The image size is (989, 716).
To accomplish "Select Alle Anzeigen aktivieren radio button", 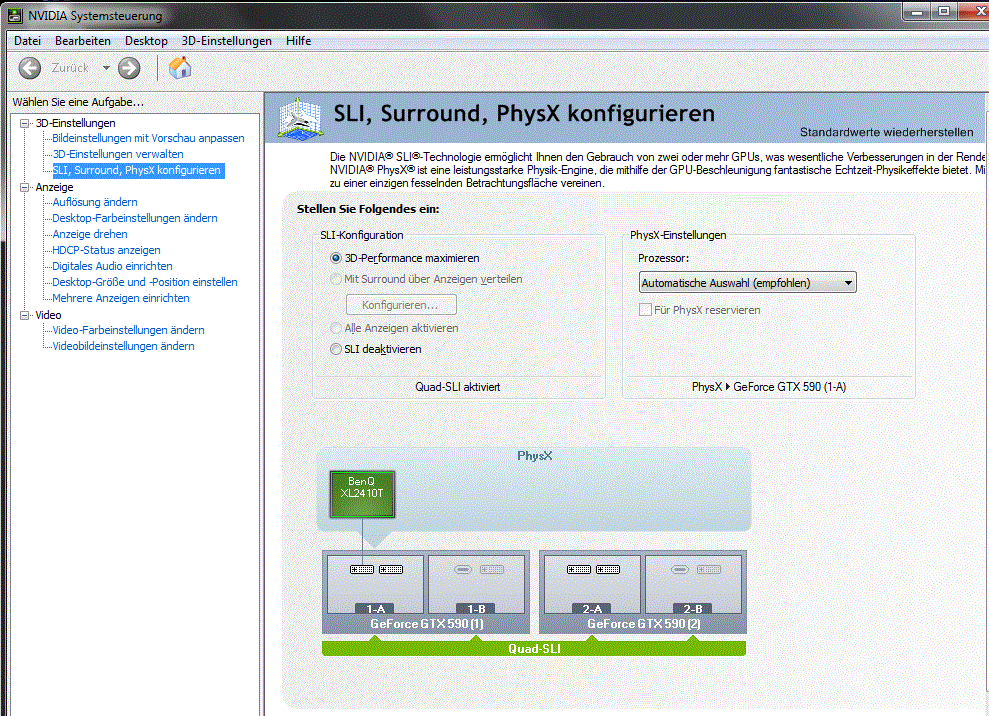I will (x=336, y=328).
